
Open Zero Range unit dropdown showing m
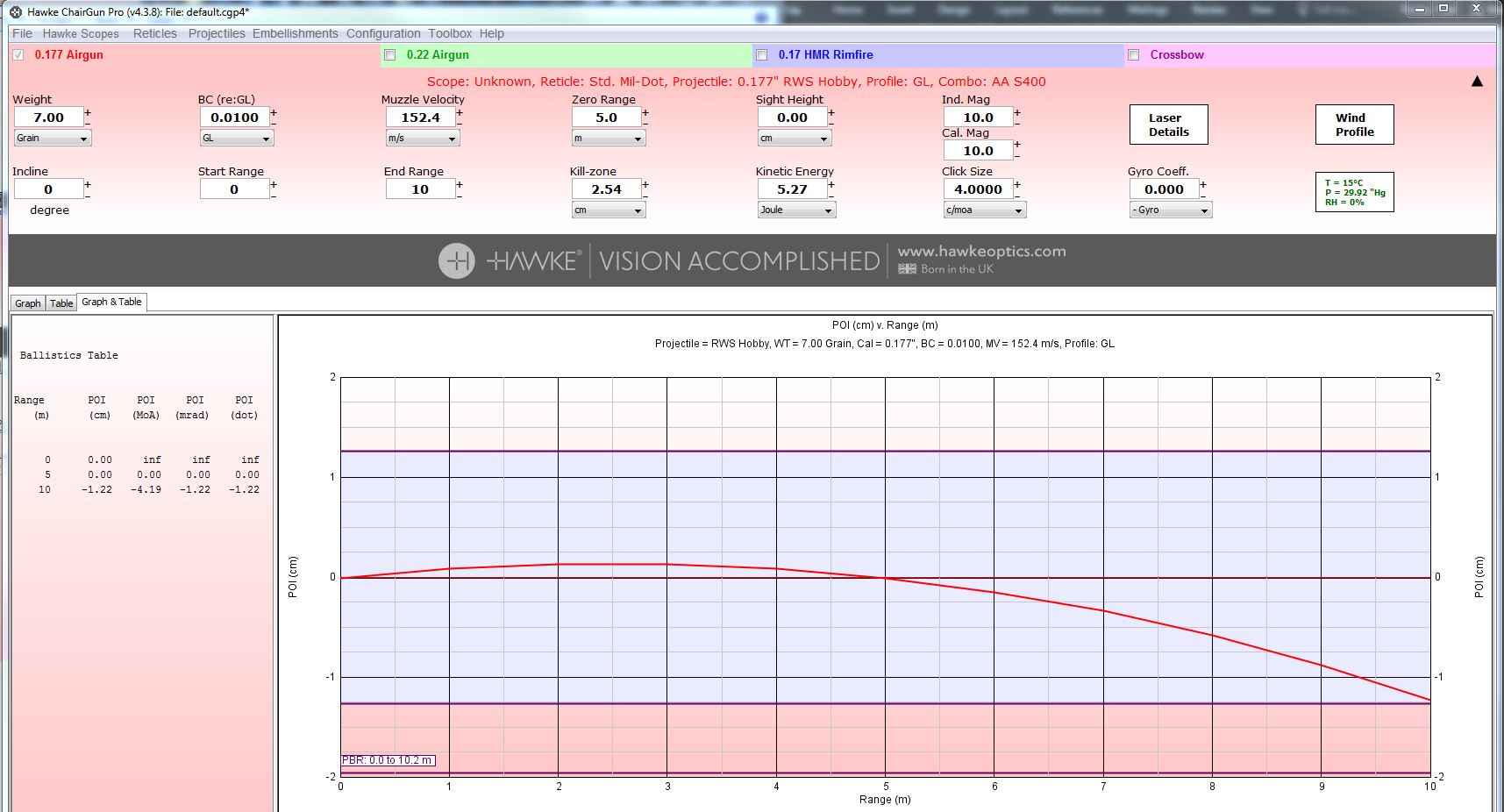click(609, 138)
